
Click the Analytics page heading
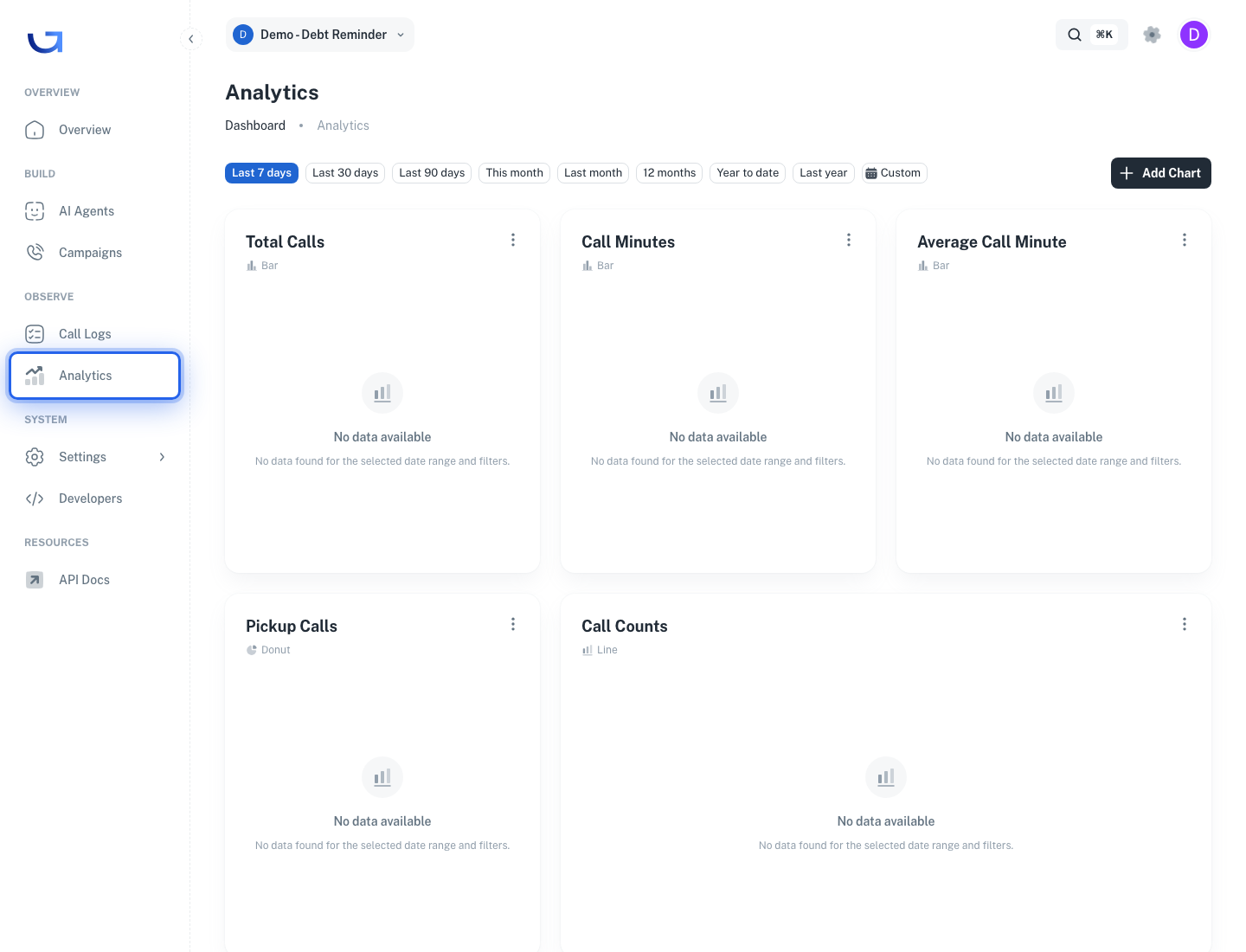(272, 93)
